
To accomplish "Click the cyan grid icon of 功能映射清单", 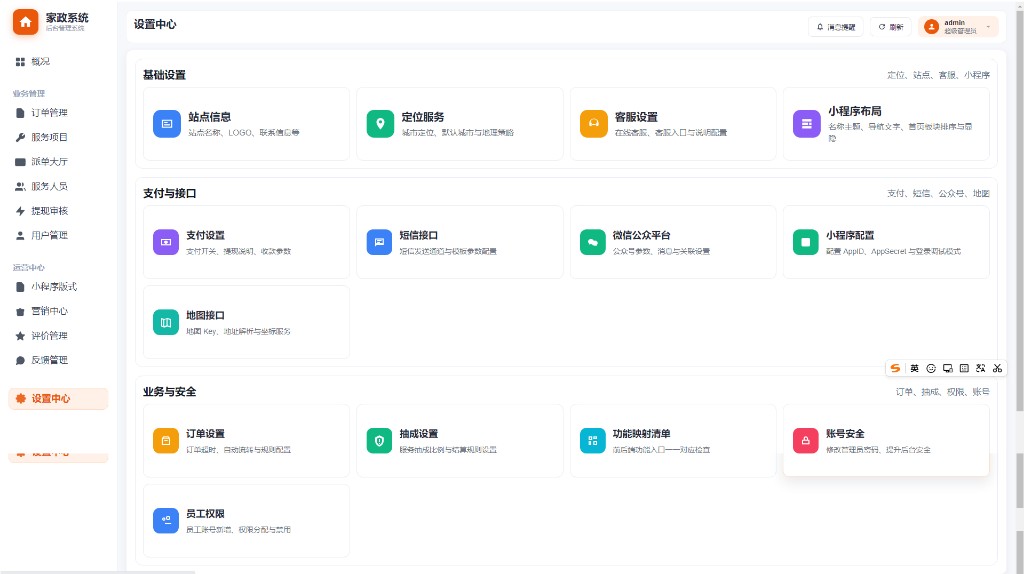I will click(x=592, y=441).
